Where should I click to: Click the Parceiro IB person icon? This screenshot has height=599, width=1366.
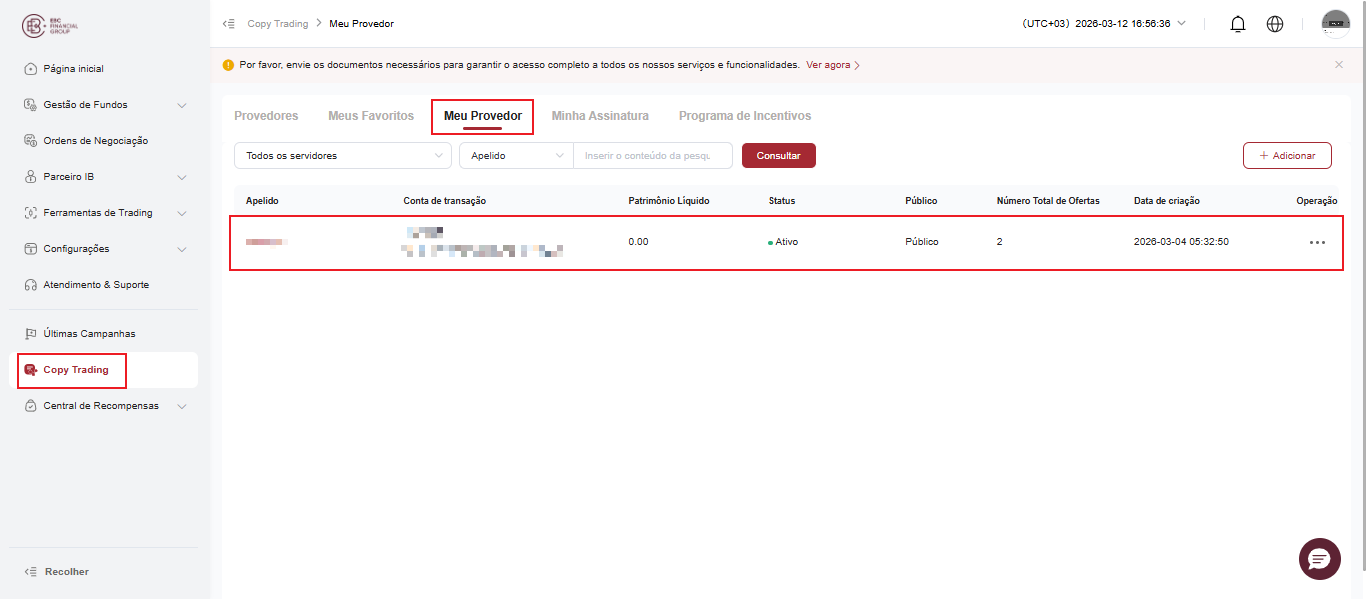point(30,177)
